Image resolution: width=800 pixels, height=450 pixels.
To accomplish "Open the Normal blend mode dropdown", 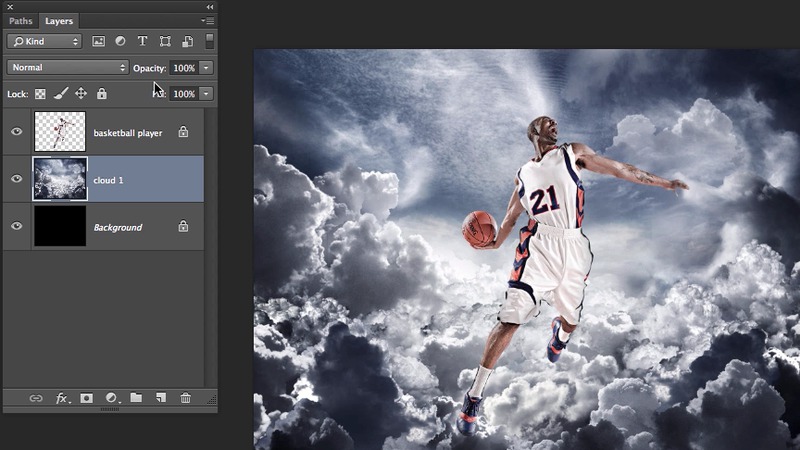I will (x=68, y=67).
